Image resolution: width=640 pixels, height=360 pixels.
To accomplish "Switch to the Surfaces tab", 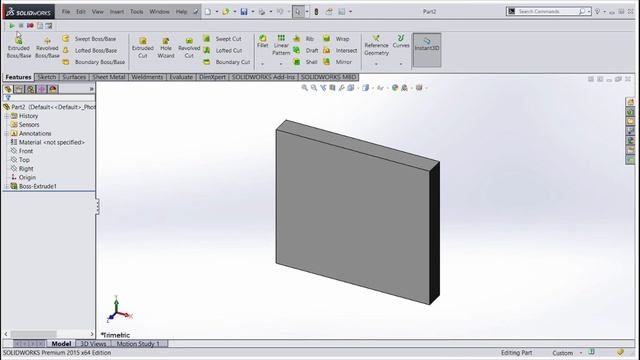I will click(x=74, y=77).
